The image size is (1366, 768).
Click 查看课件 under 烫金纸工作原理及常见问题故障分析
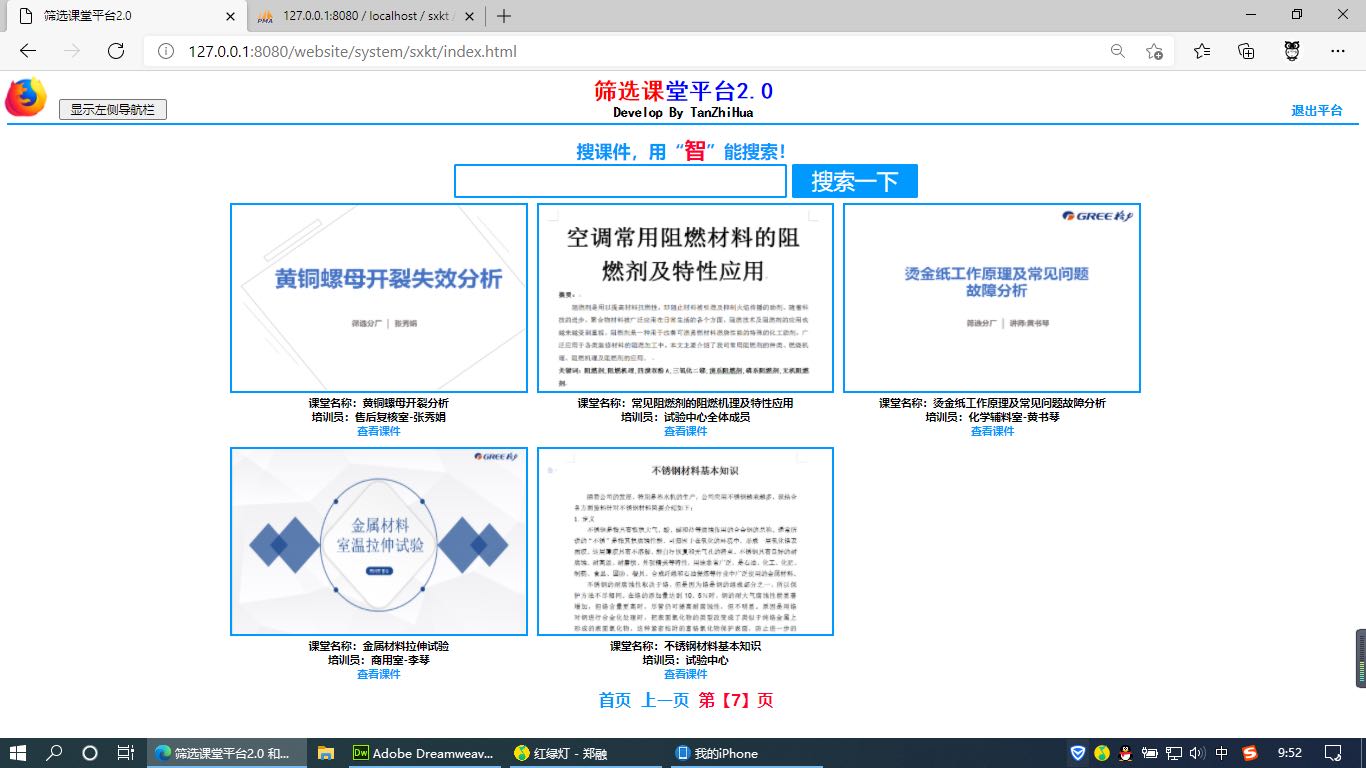(992, 431)
